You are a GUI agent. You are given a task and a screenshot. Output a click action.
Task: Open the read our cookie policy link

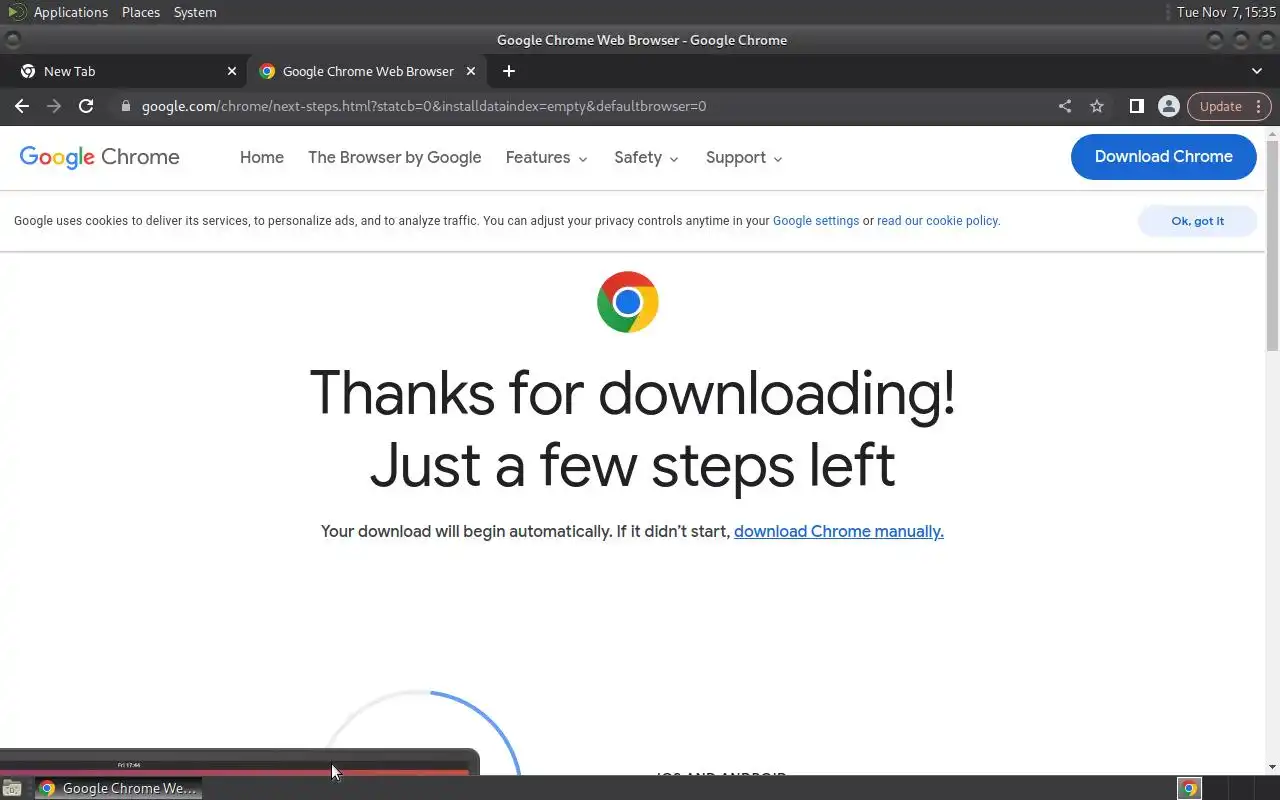coord(938,221)
